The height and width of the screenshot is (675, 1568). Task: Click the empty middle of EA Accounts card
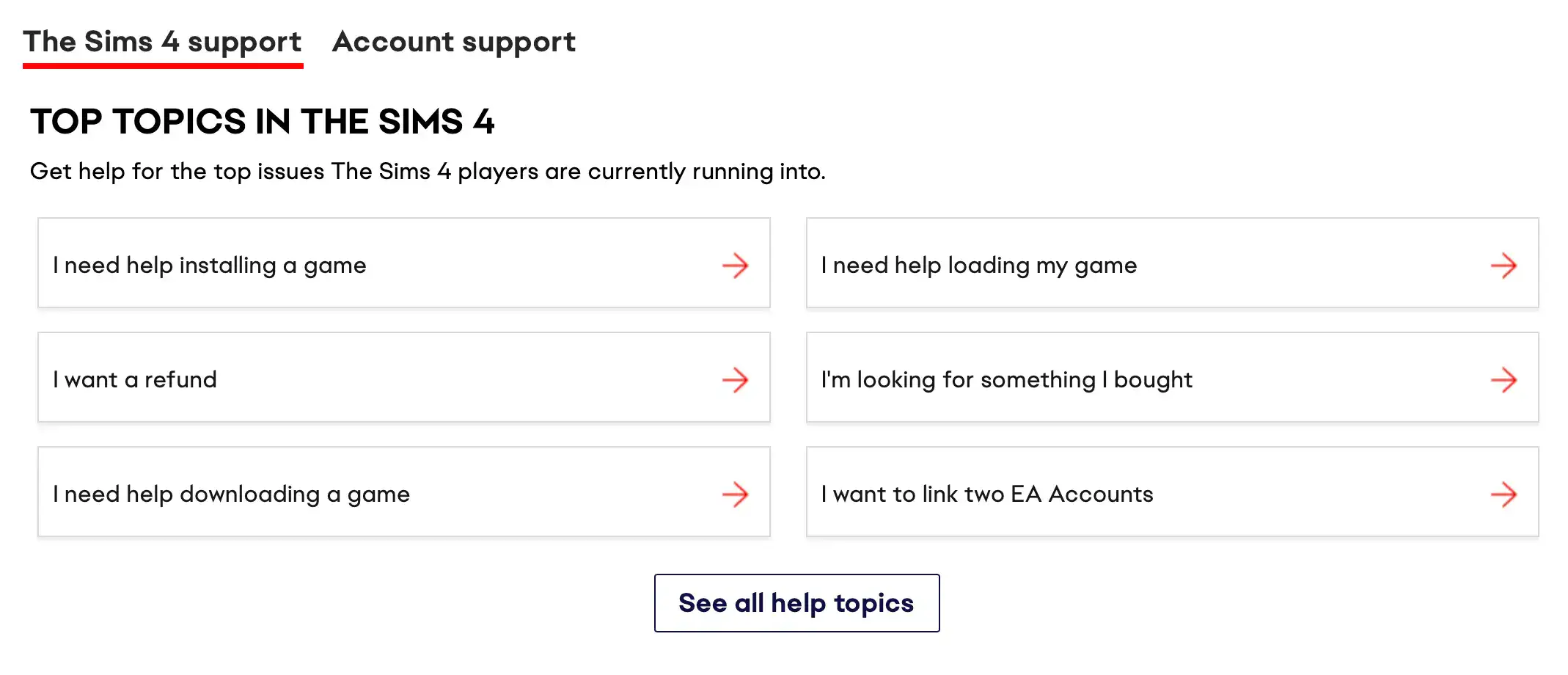[1320, 495]
